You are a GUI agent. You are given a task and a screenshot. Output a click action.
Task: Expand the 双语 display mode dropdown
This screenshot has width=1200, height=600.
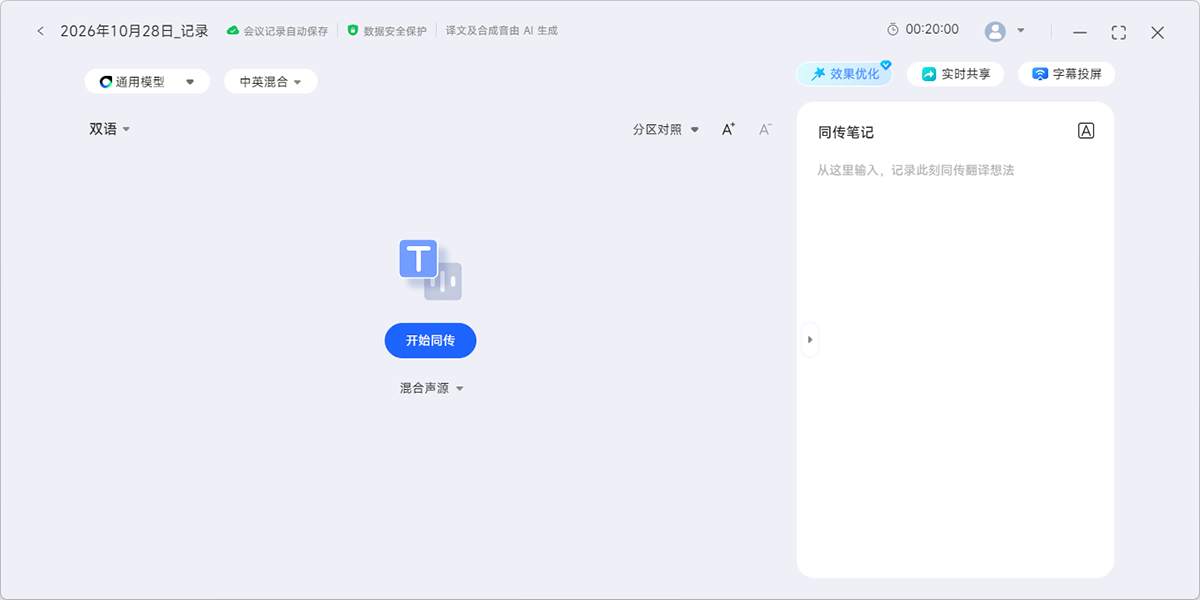(x=110, y=129)
